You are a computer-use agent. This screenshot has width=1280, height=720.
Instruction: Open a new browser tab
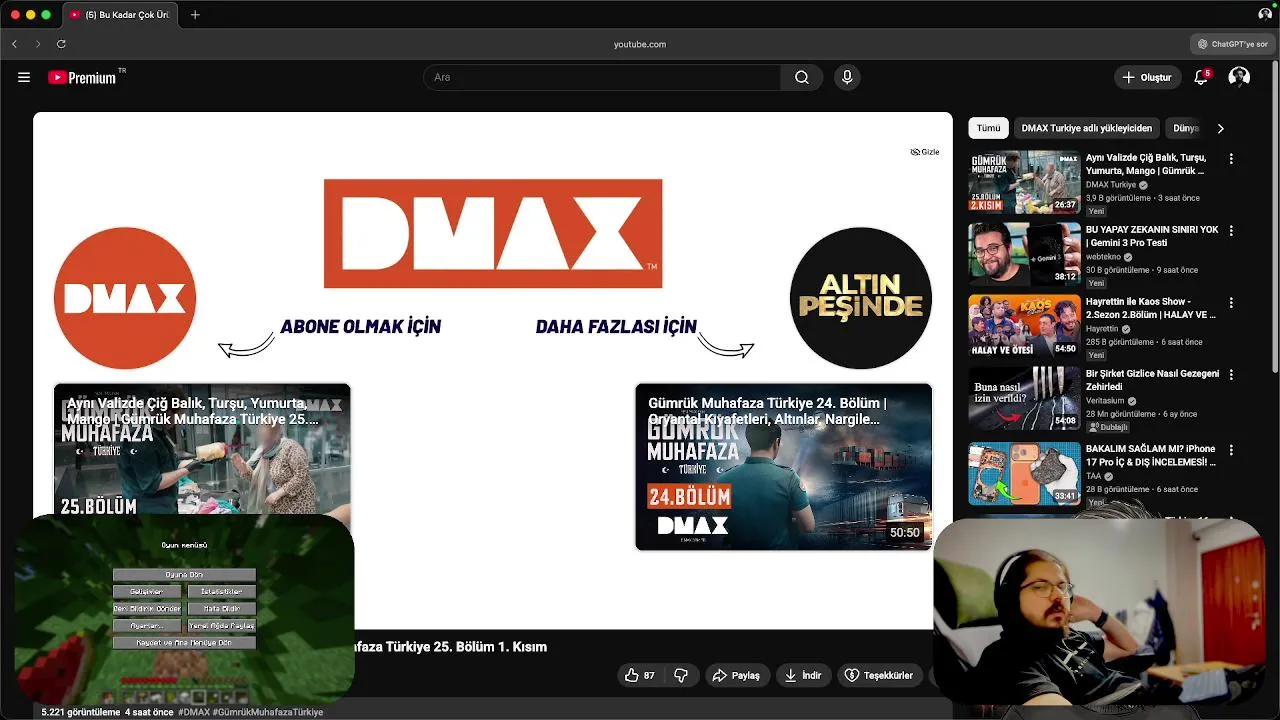[195, 15]
